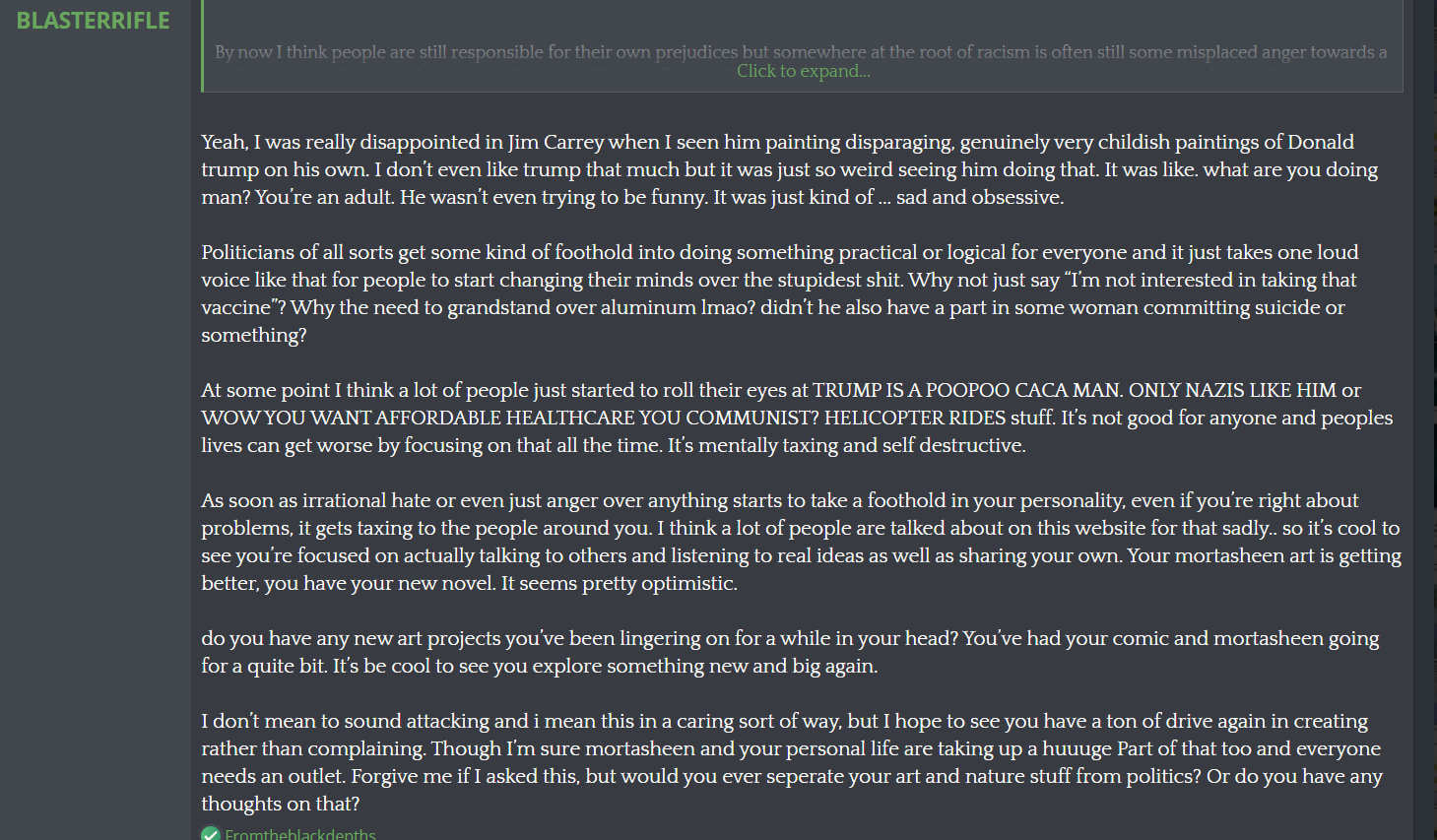Click the dark margin right of the post
This screenshot has height=840, width=1437.
click(x=1424, y=420)
